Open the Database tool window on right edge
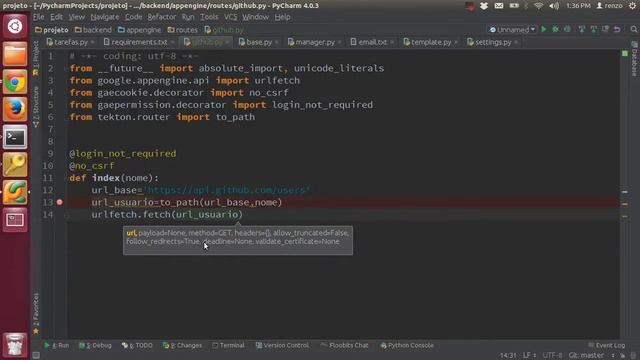 tap(634, 59)
